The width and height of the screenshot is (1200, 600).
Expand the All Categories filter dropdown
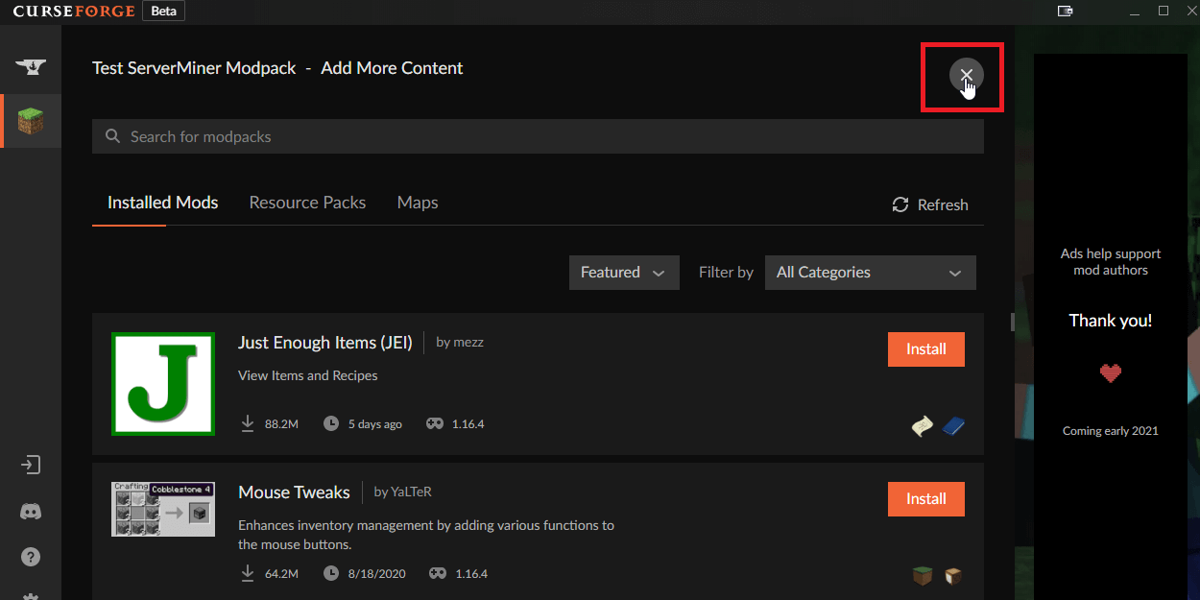click(x=870, y=272)
